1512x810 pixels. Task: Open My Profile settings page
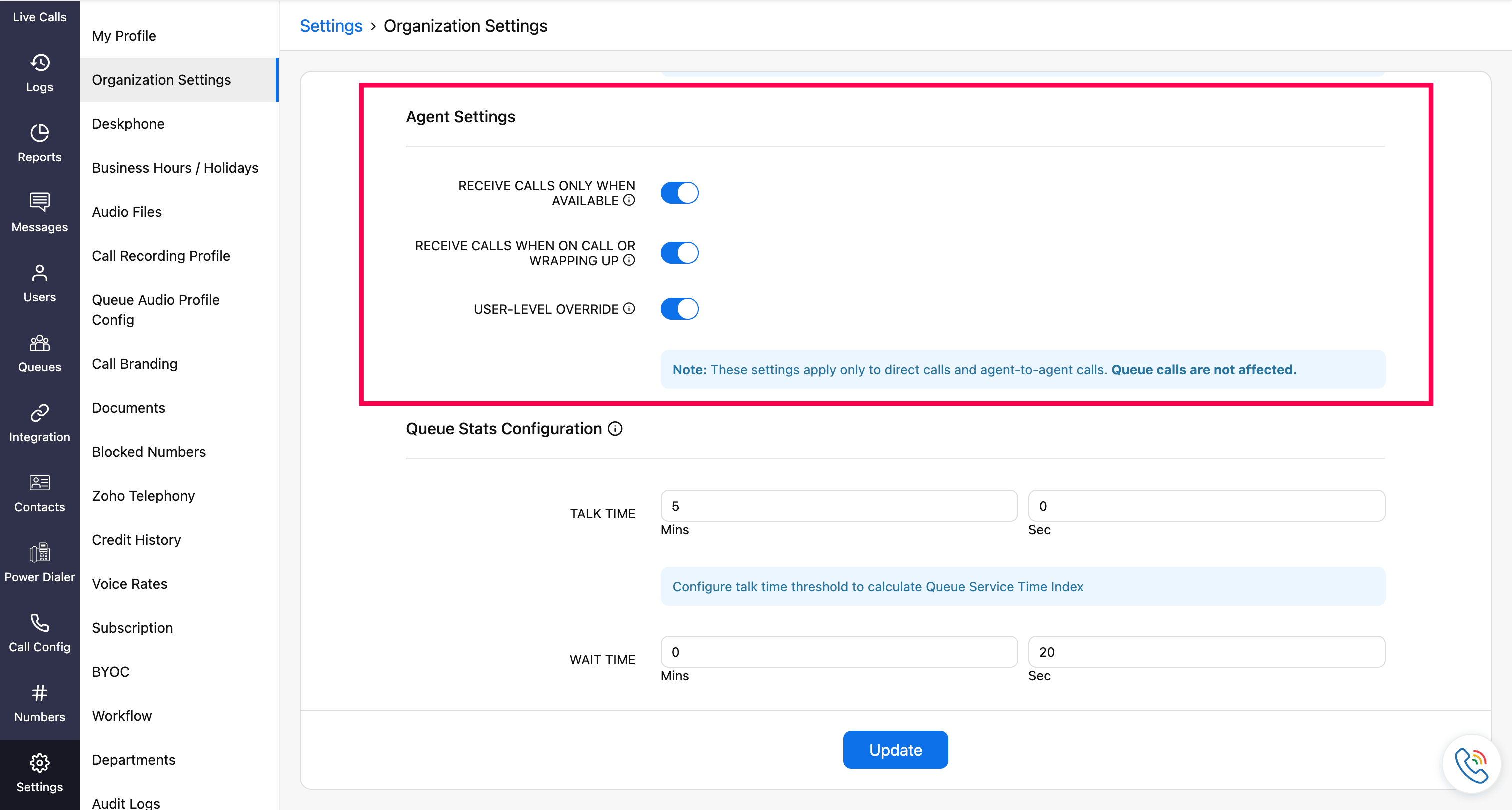[x=124, y=36]
